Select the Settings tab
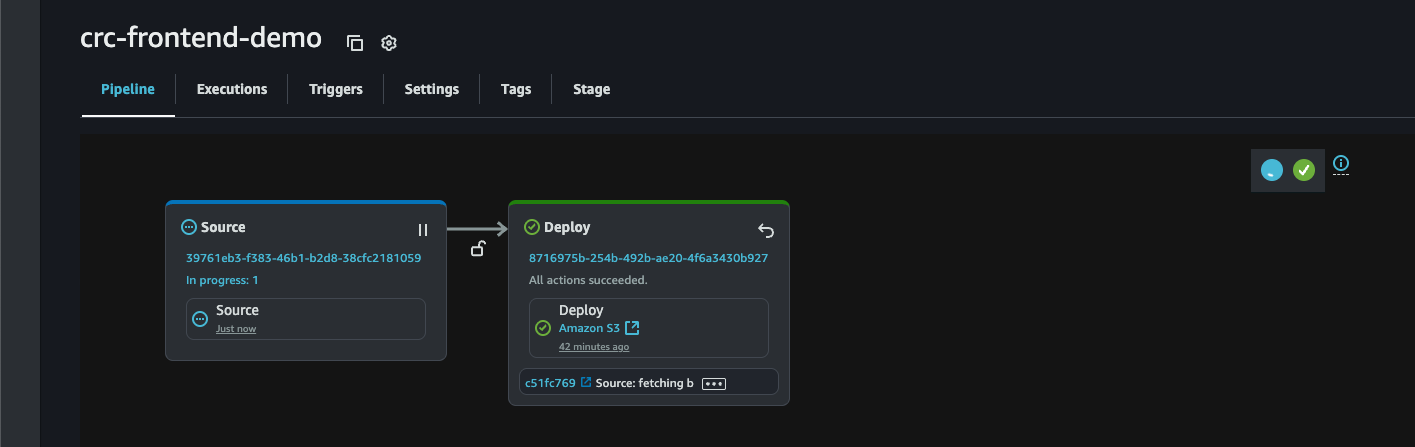This screenshot has height=447, width=1415. (x=432, y=89)
